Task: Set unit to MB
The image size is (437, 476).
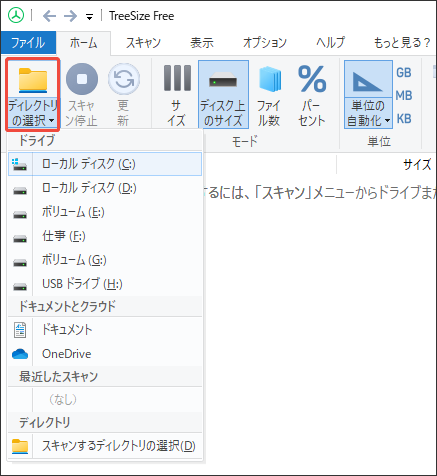Action: point(404,96)
